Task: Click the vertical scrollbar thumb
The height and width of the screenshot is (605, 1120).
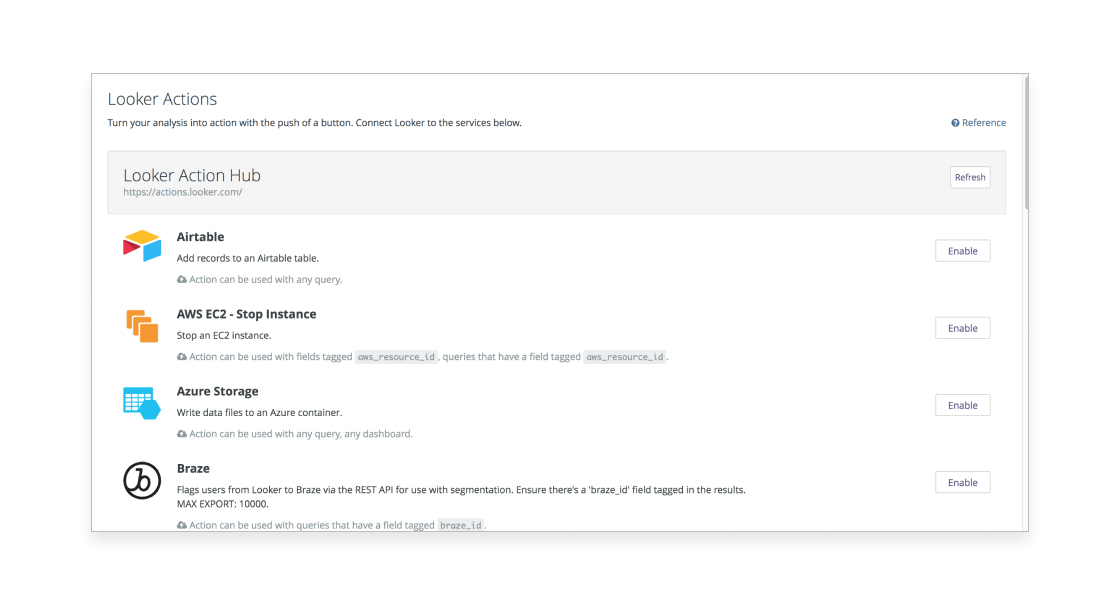Action: click(1026, 141)
